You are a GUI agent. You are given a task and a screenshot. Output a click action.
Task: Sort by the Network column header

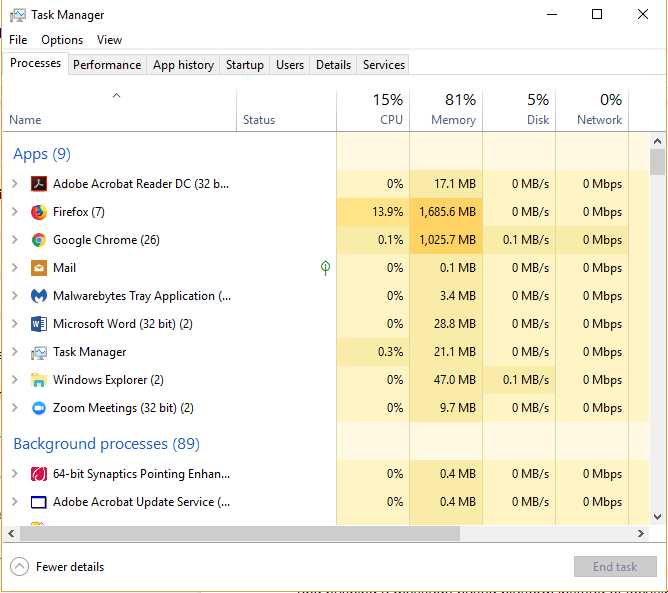tap(592, 110)
